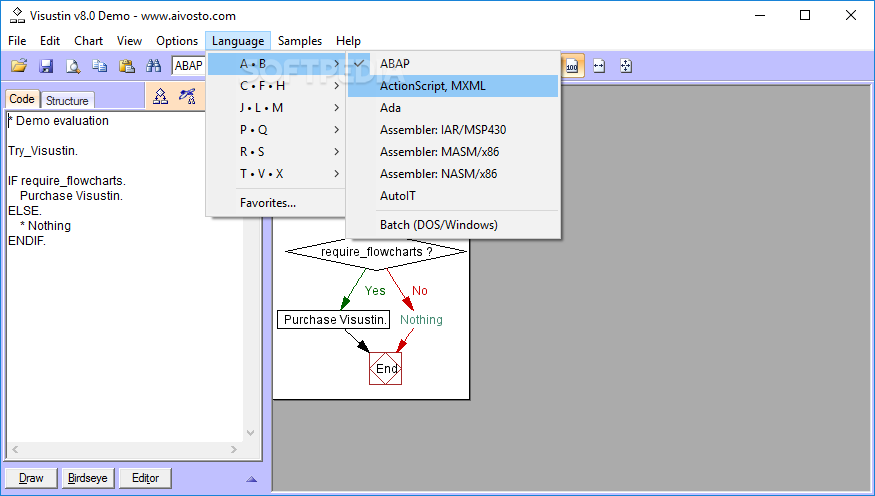
Task: Click the red No branch label
Action: [420, 291]
